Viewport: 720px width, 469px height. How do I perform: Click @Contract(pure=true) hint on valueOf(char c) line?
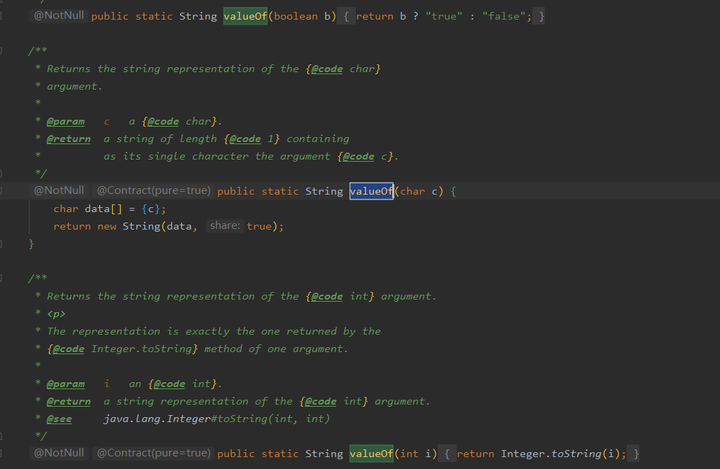[x=153, y=191]
